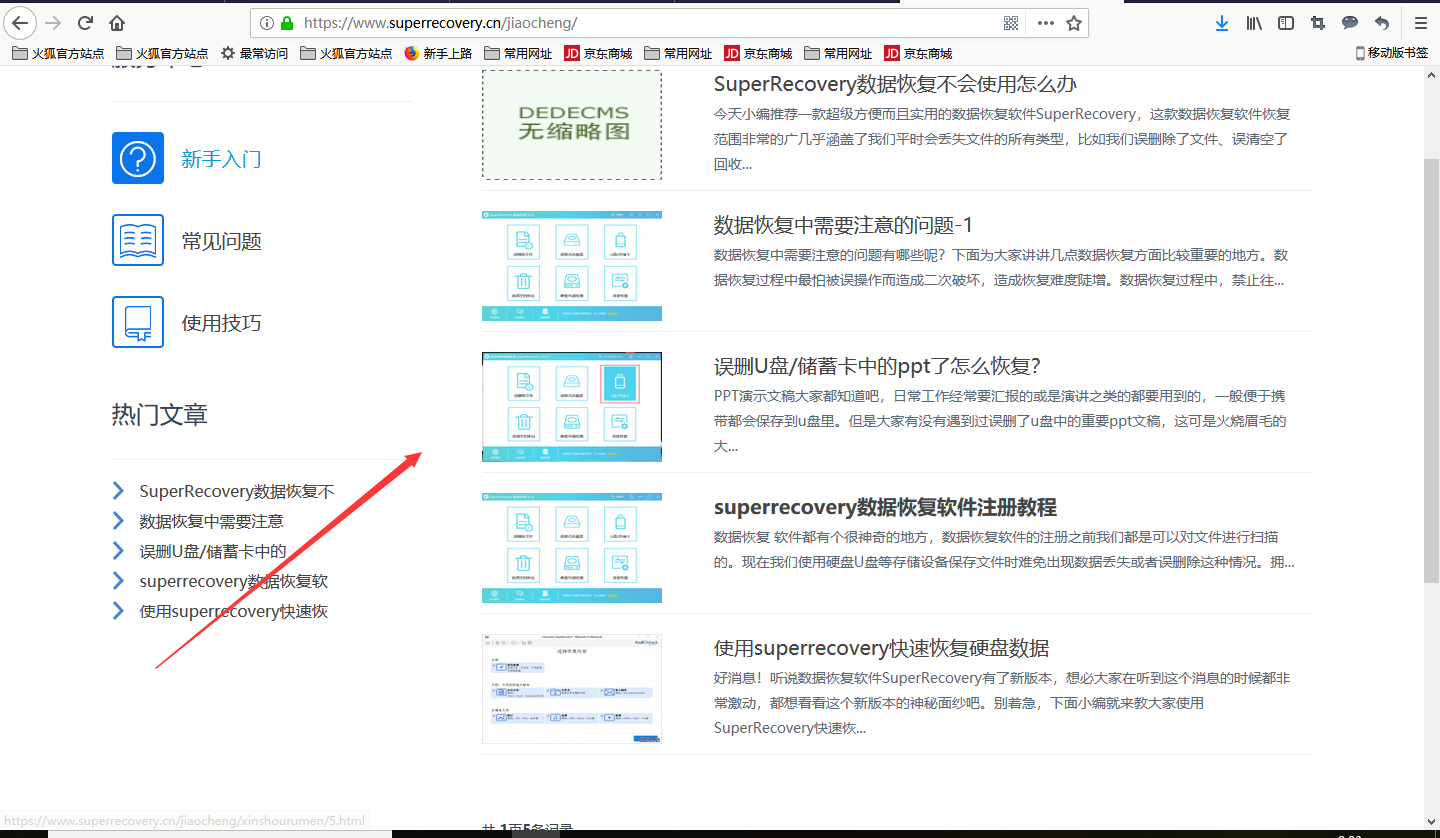Bookmark this page with the star icon

(1074, 22)
